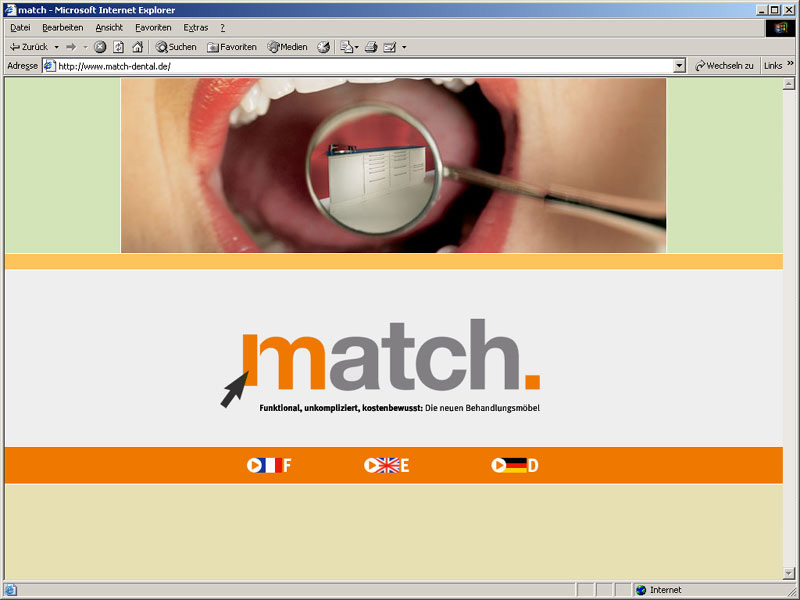Viewport: 800px width, 600px height.
Task: Click the Refresh page icon
Action: click(x=118, y=47)
